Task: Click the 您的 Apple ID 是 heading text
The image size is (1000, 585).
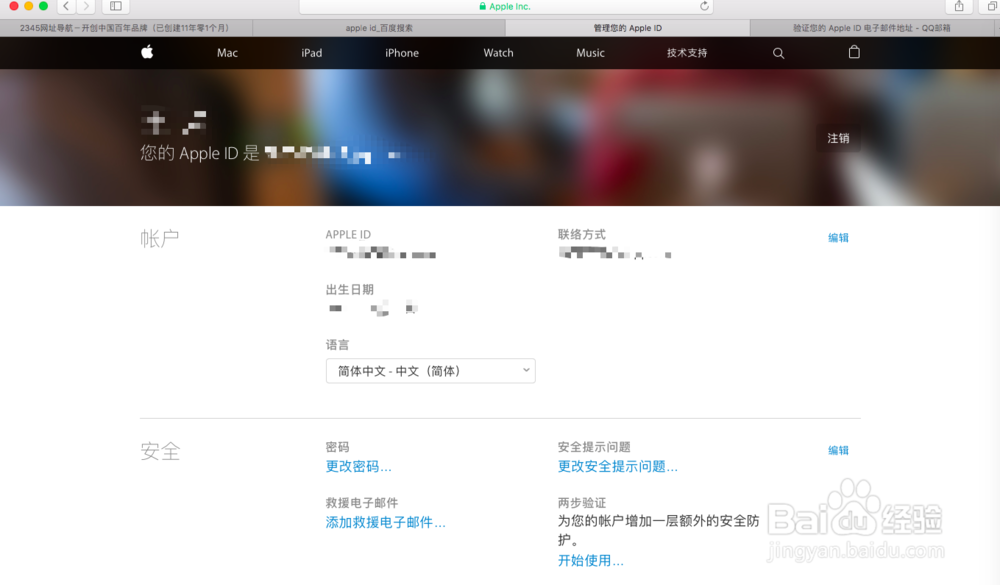Action: tap(200, 153)
